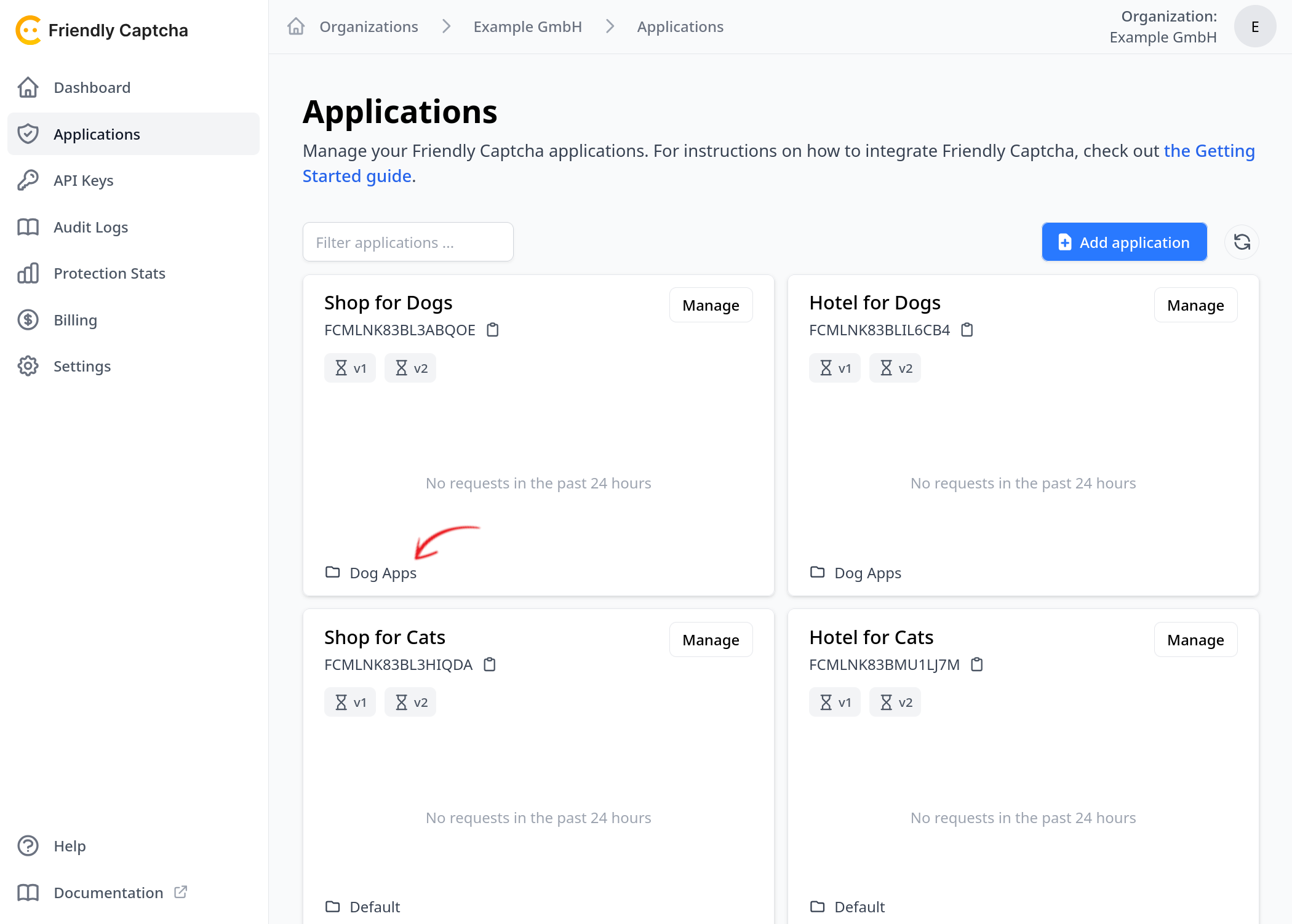The image size is (1292, 924).
Task: Click the Settings gear icon
Action: pyautogui.click(x=28, y=366)
